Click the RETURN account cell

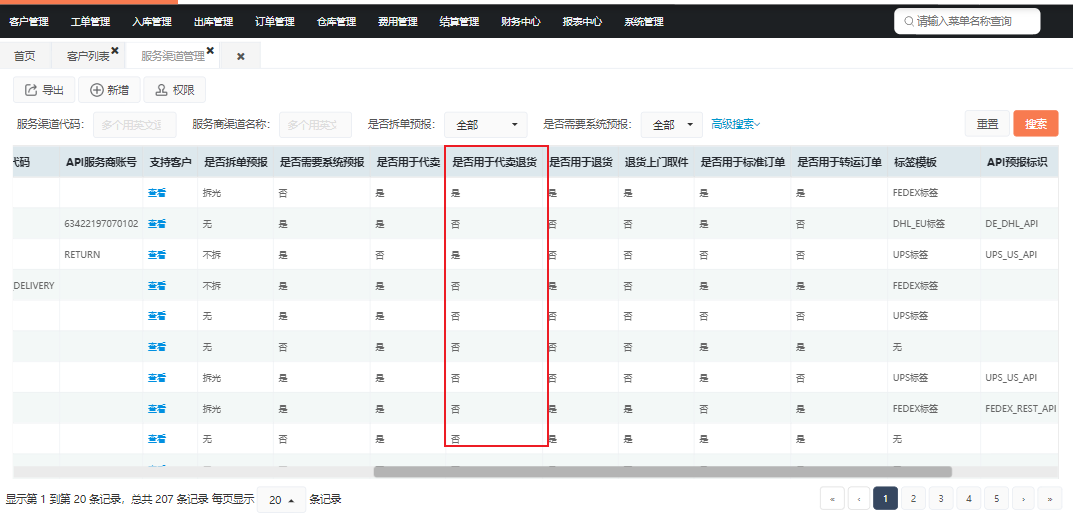point(82,254)
